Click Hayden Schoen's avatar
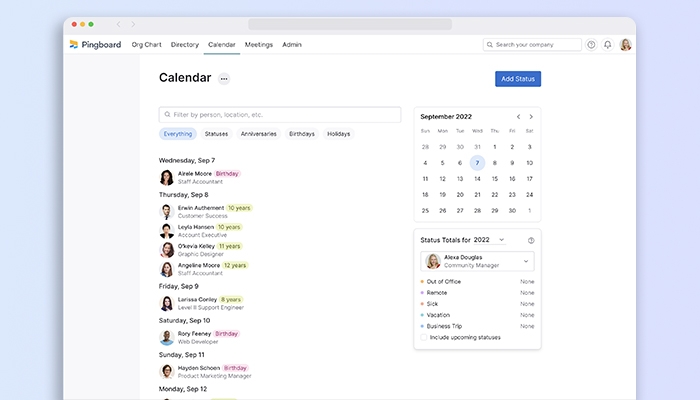 pos(167,371)
